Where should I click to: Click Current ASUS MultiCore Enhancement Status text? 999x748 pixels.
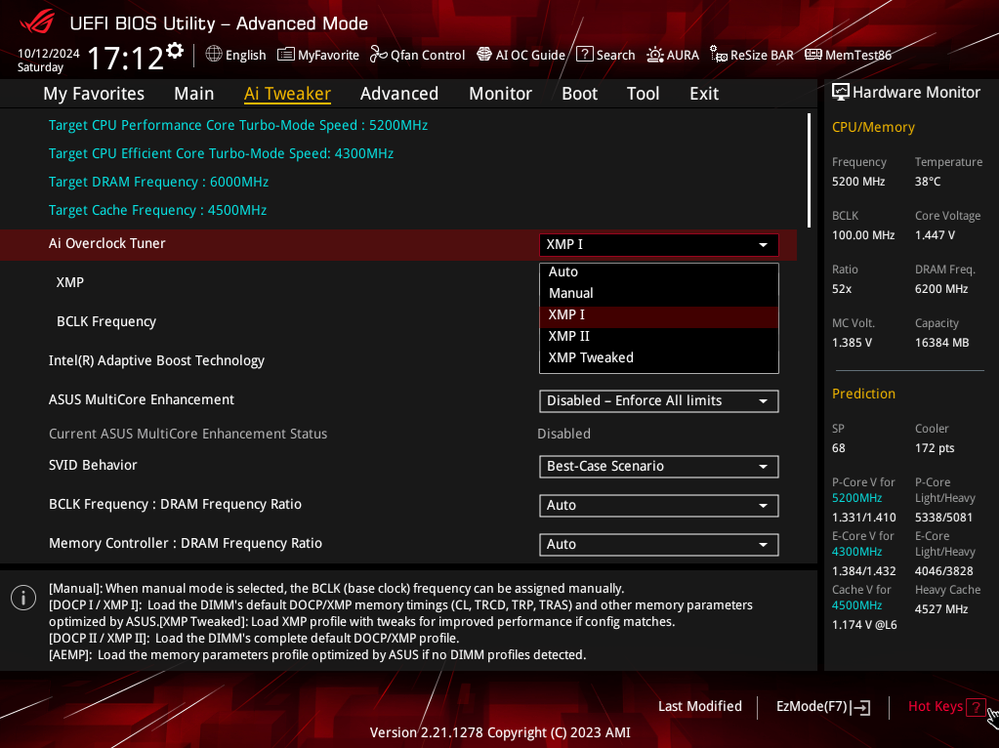pyautogui.click(x=188, y=434)
